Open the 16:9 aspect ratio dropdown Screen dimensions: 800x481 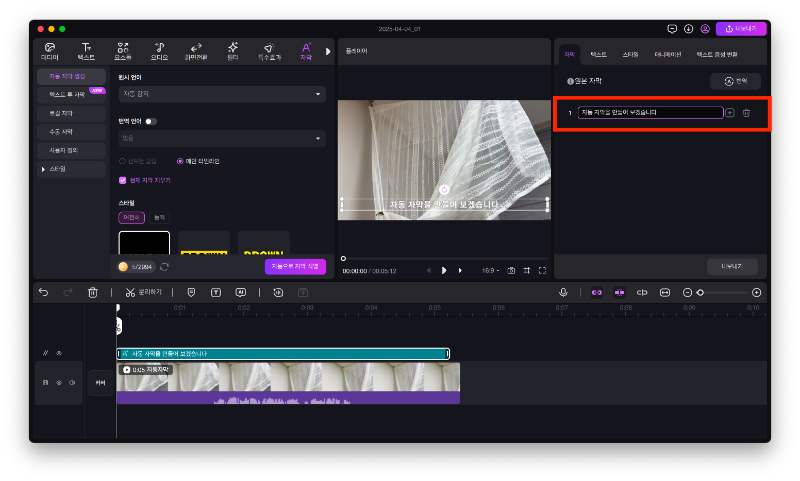tap(491, 270)
